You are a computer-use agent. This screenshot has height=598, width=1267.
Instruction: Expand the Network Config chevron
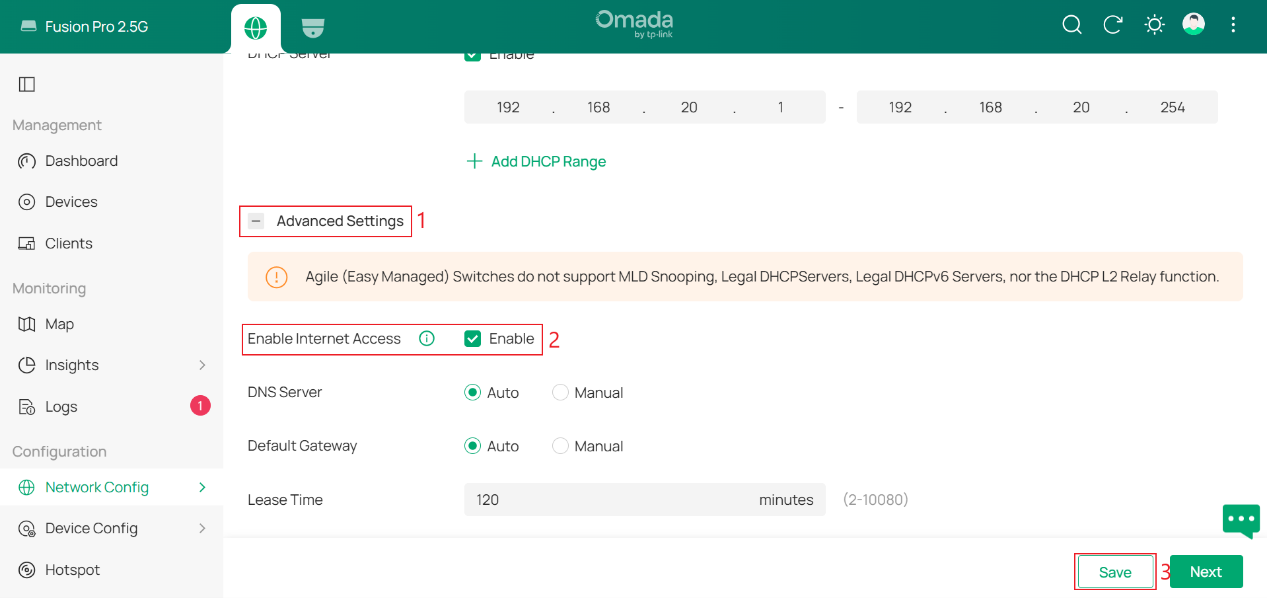[x=202, y=488]
